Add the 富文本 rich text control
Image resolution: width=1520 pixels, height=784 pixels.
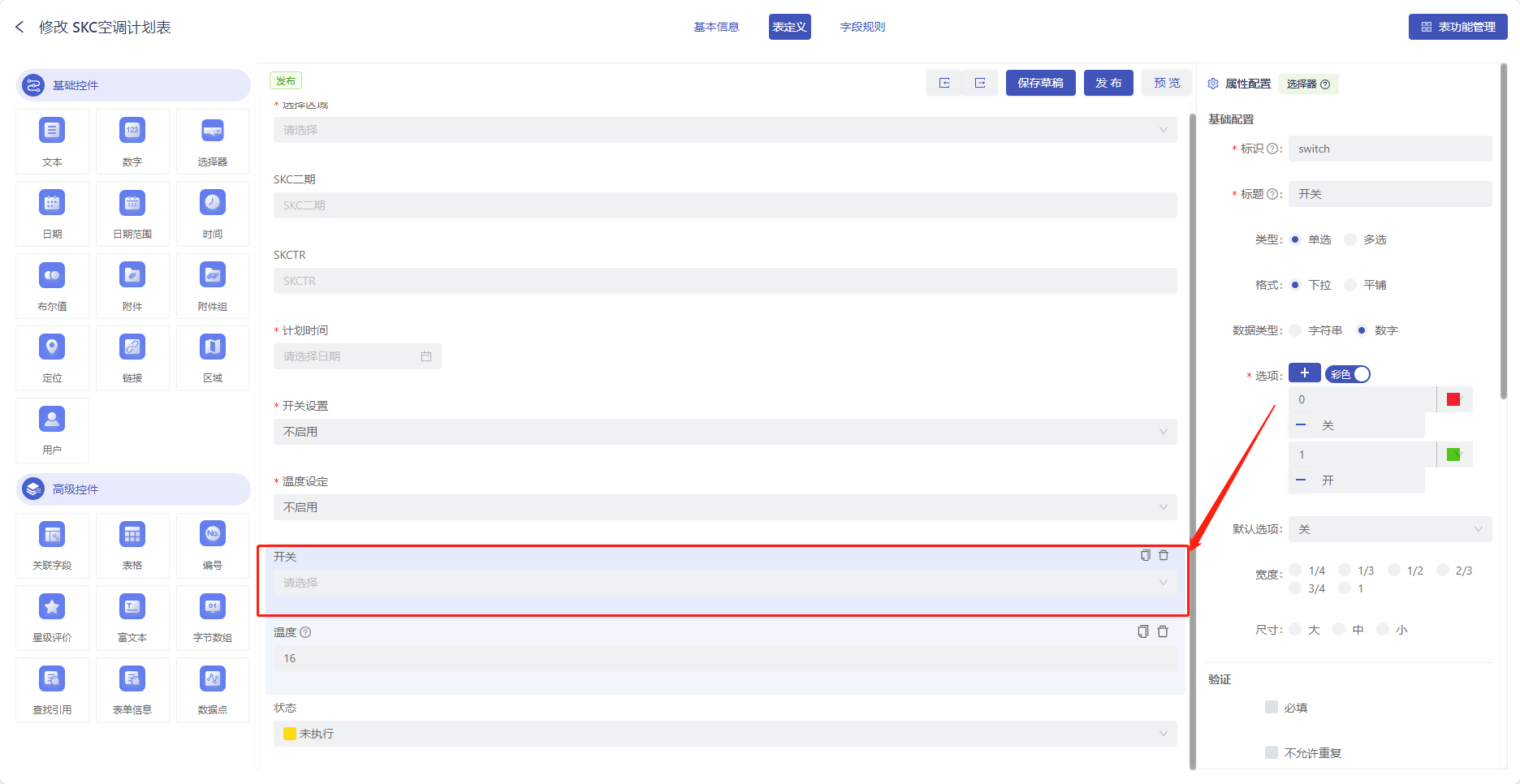pos(132,618)
